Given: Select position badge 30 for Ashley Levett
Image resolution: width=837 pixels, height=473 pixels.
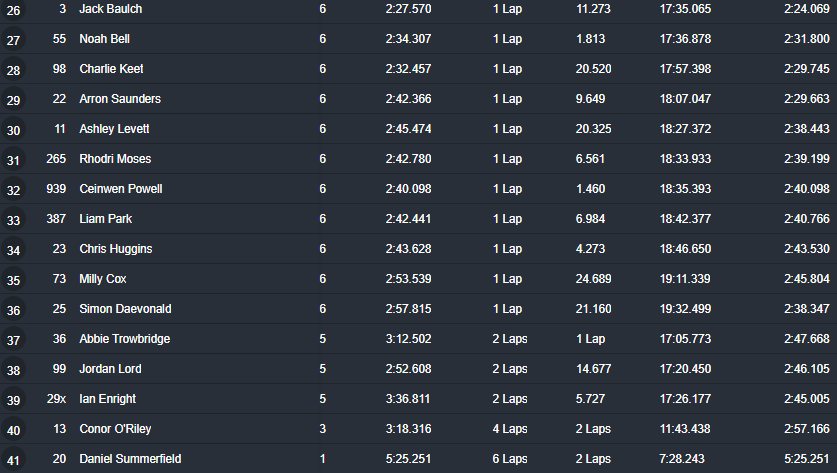Looking at the screenshot, I should [13, 130].
